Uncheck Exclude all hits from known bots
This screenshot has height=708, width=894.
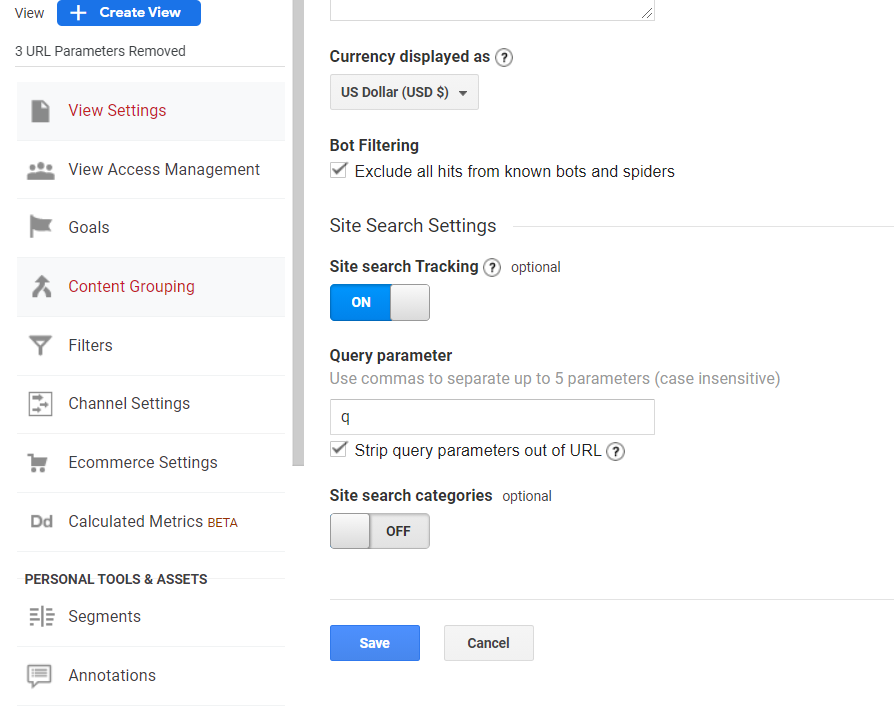coord(339,170)
